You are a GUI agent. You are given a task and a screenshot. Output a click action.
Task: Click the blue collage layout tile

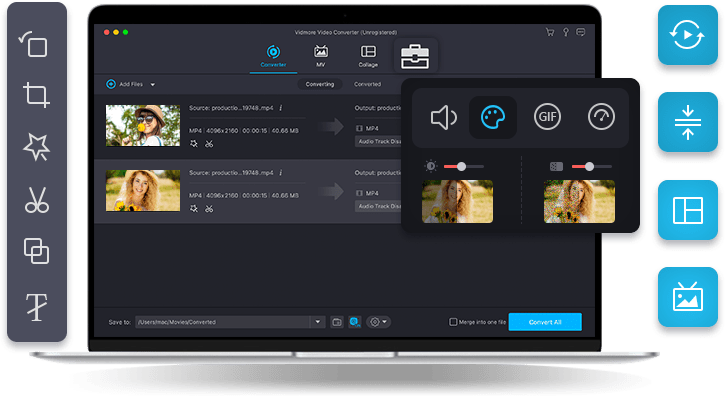688,210
